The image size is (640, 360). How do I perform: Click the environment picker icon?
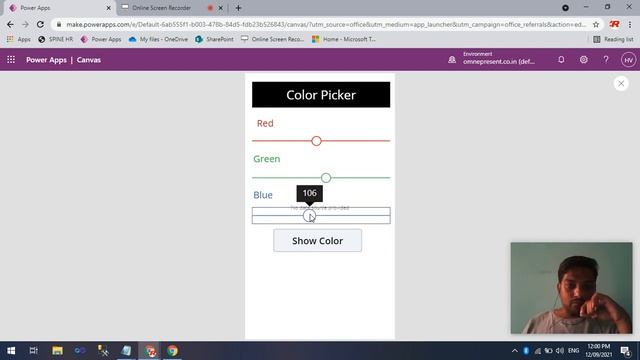tap(452, 60)
